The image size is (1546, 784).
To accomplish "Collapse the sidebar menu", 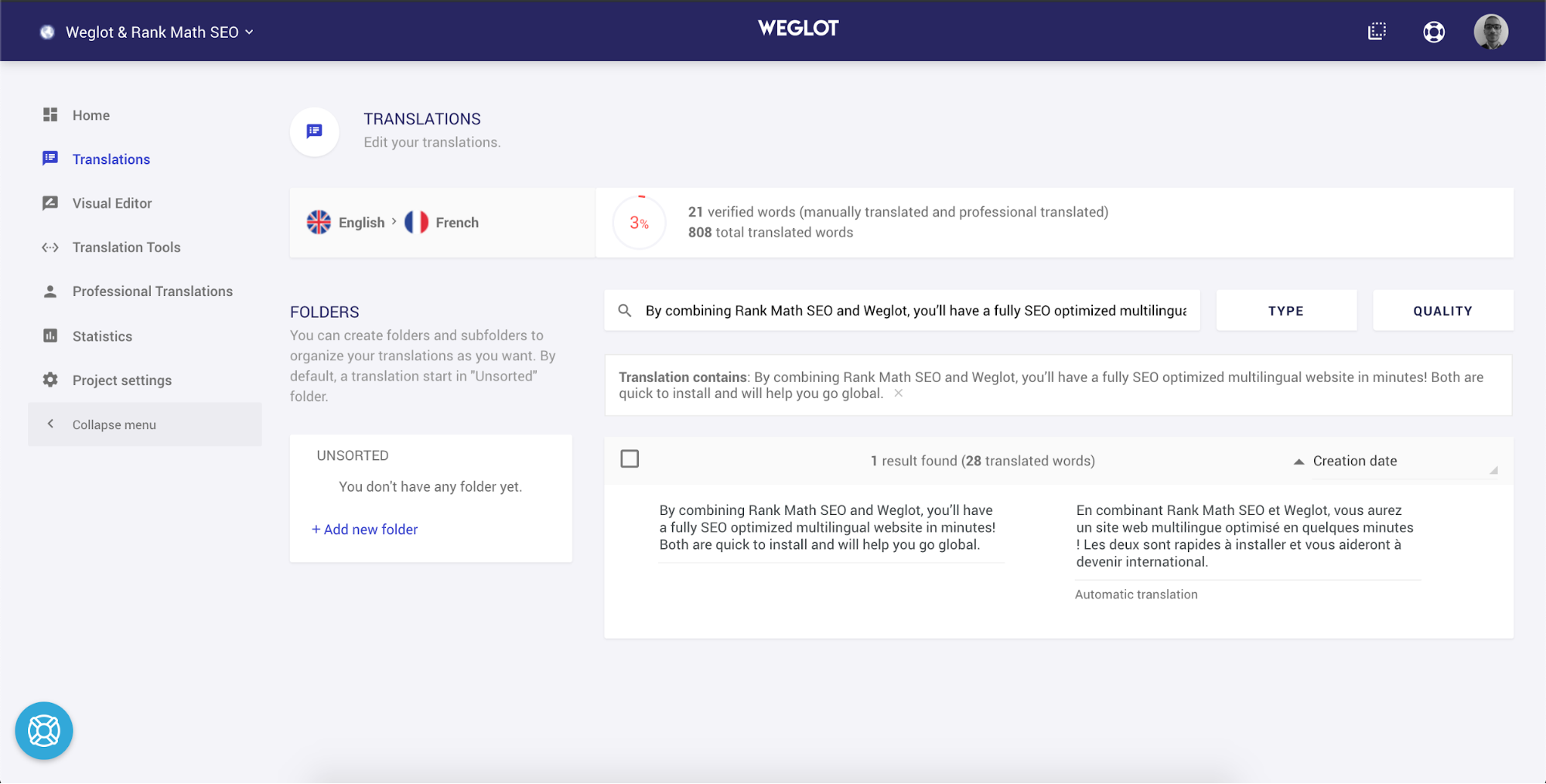I will (114, 424).
